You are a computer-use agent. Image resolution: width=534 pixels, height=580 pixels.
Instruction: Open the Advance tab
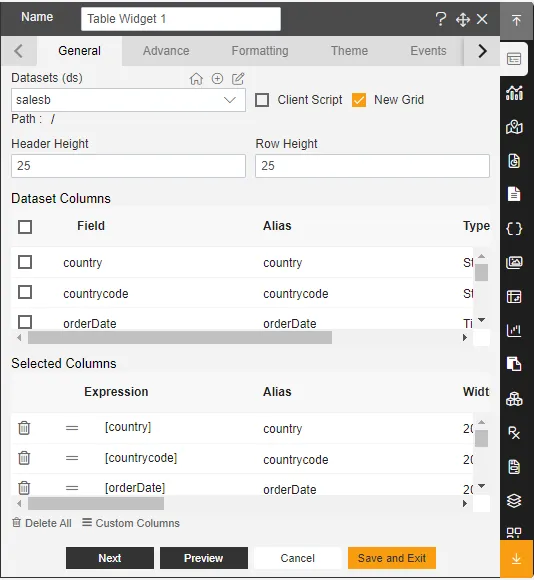pos(166,51)
